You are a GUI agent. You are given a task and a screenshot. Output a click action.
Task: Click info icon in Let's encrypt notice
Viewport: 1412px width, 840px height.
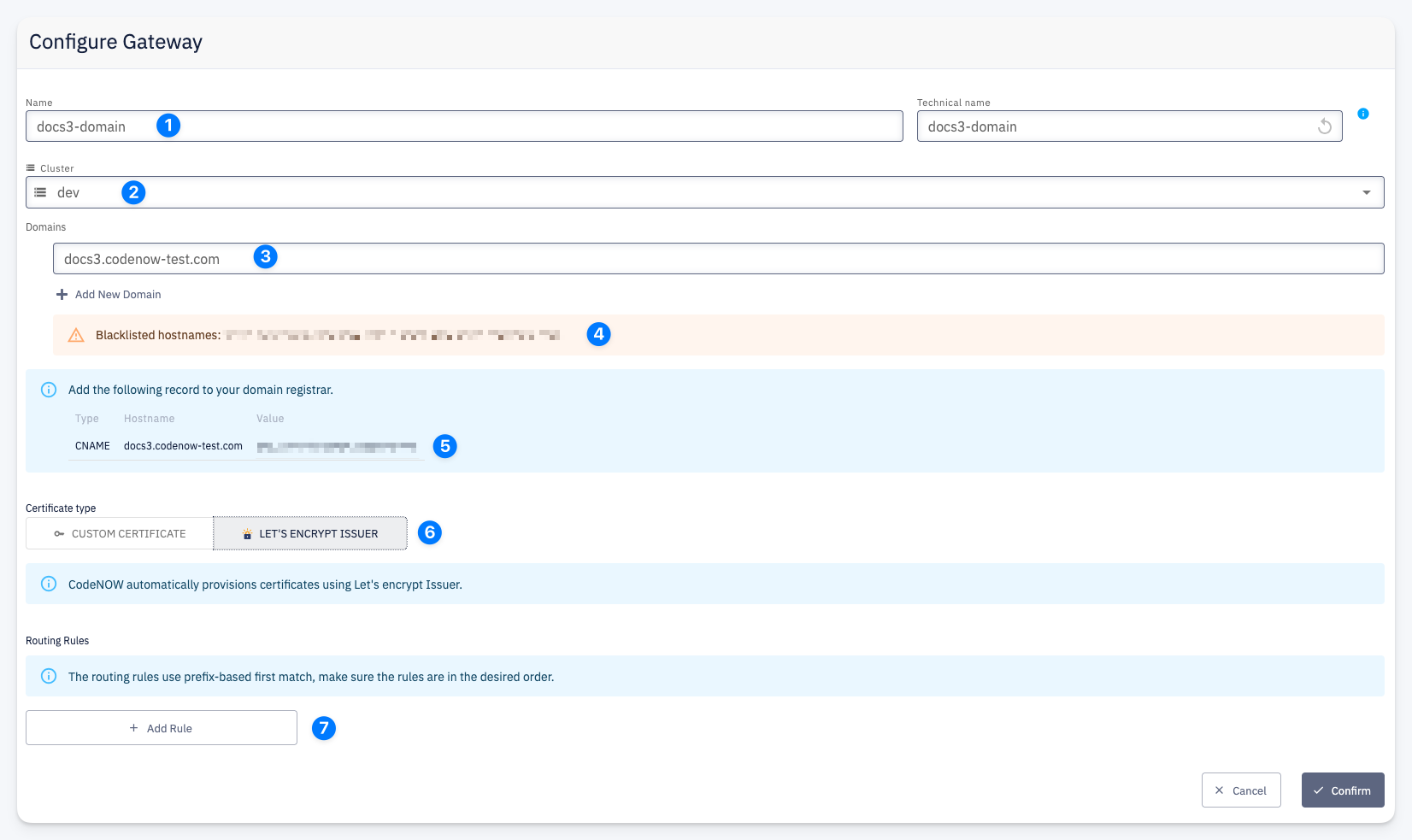[49, 584]
